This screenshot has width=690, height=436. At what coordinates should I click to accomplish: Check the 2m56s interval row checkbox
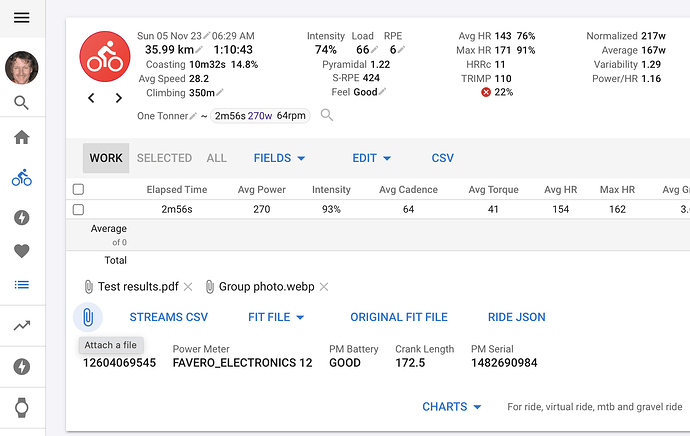78,209
